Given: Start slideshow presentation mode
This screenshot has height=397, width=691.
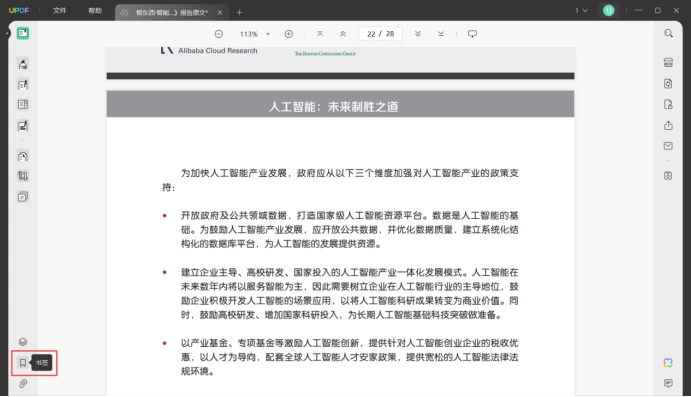Looking at the screenshot, I should pyautogui.click(x=472, y=34).
